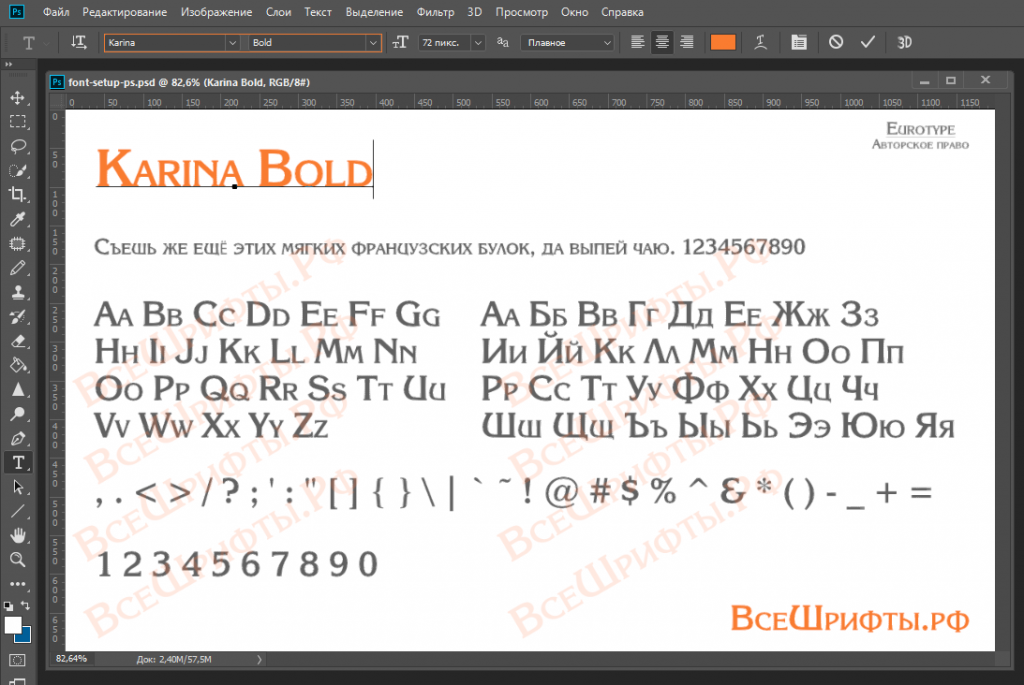Center text alignment
1024x685 pixels.
pyautogui.click(x=662, y=42)
